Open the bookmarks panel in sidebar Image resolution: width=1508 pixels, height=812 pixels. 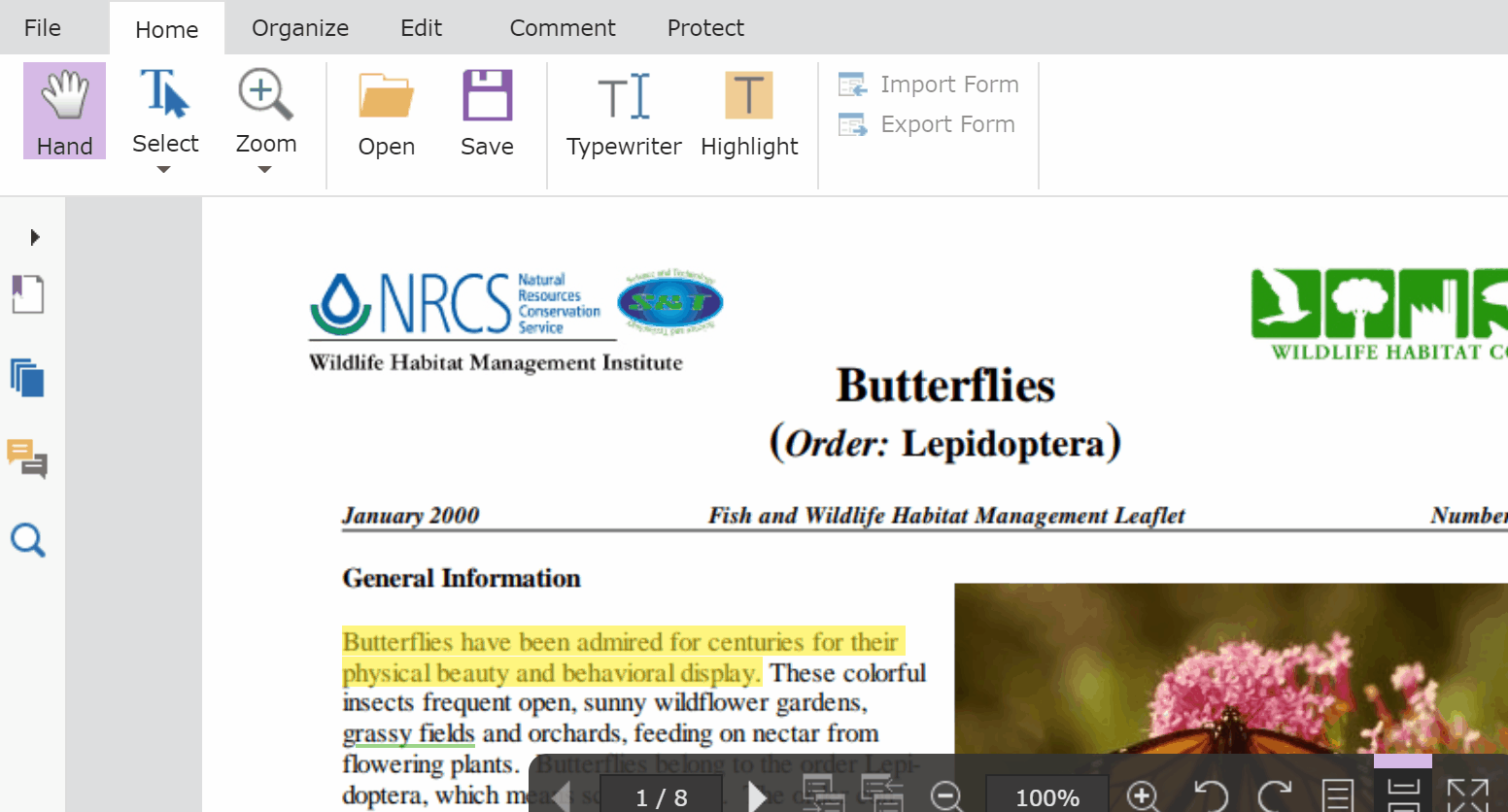[x=28, y=294]
